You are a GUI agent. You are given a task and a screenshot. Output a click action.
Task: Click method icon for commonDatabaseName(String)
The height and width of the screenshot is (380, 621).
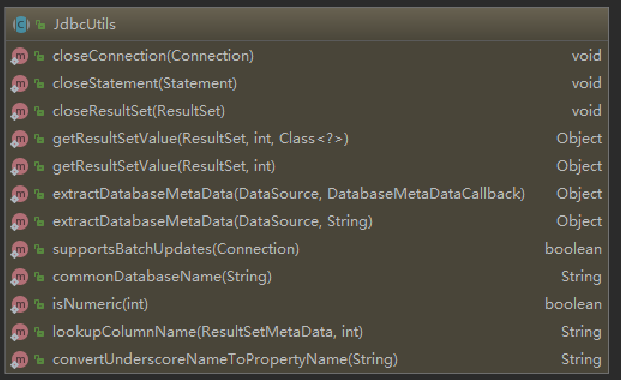point(19,277)
